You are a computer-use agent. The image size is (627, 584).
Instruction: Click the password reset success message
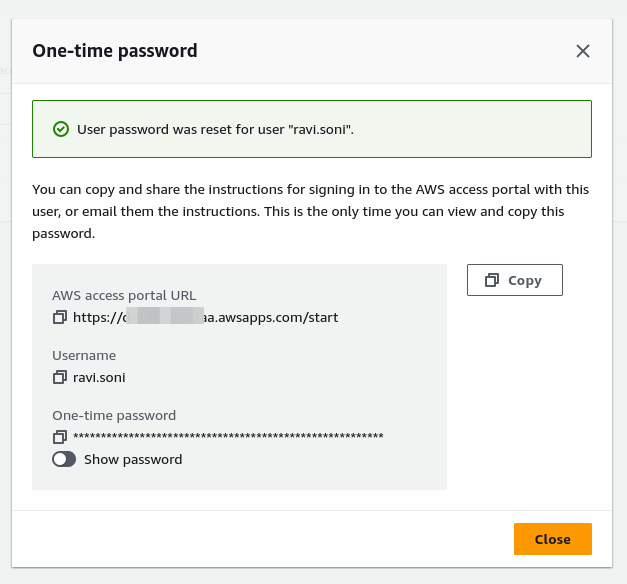[x=215, y=129]
